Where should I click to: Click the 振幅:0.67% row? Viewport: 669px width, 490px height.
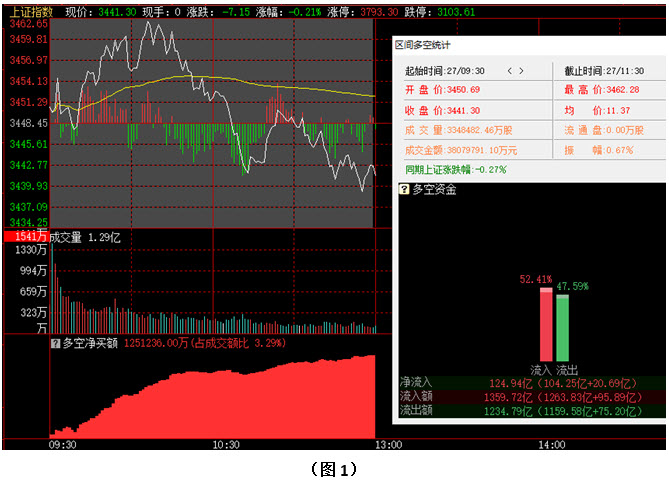(599, 150)
